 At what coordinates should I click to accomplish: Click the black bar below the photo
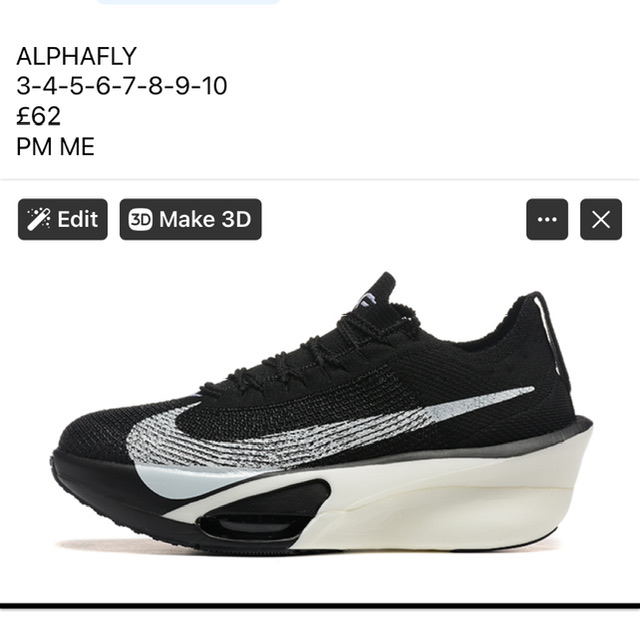click(320, 606)
